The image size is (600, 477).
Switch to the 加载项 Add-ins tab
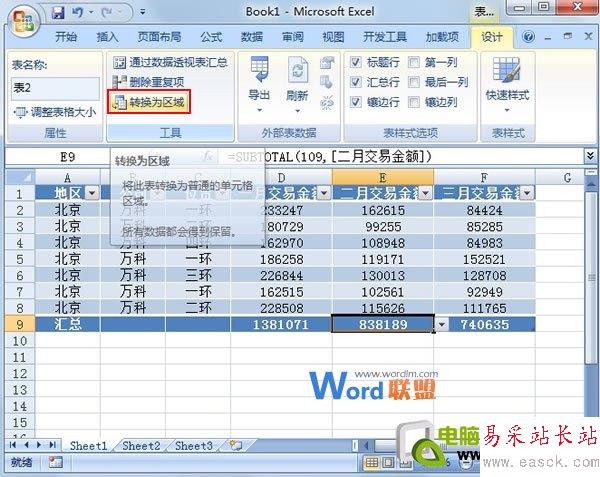click(x=442, y=37)
